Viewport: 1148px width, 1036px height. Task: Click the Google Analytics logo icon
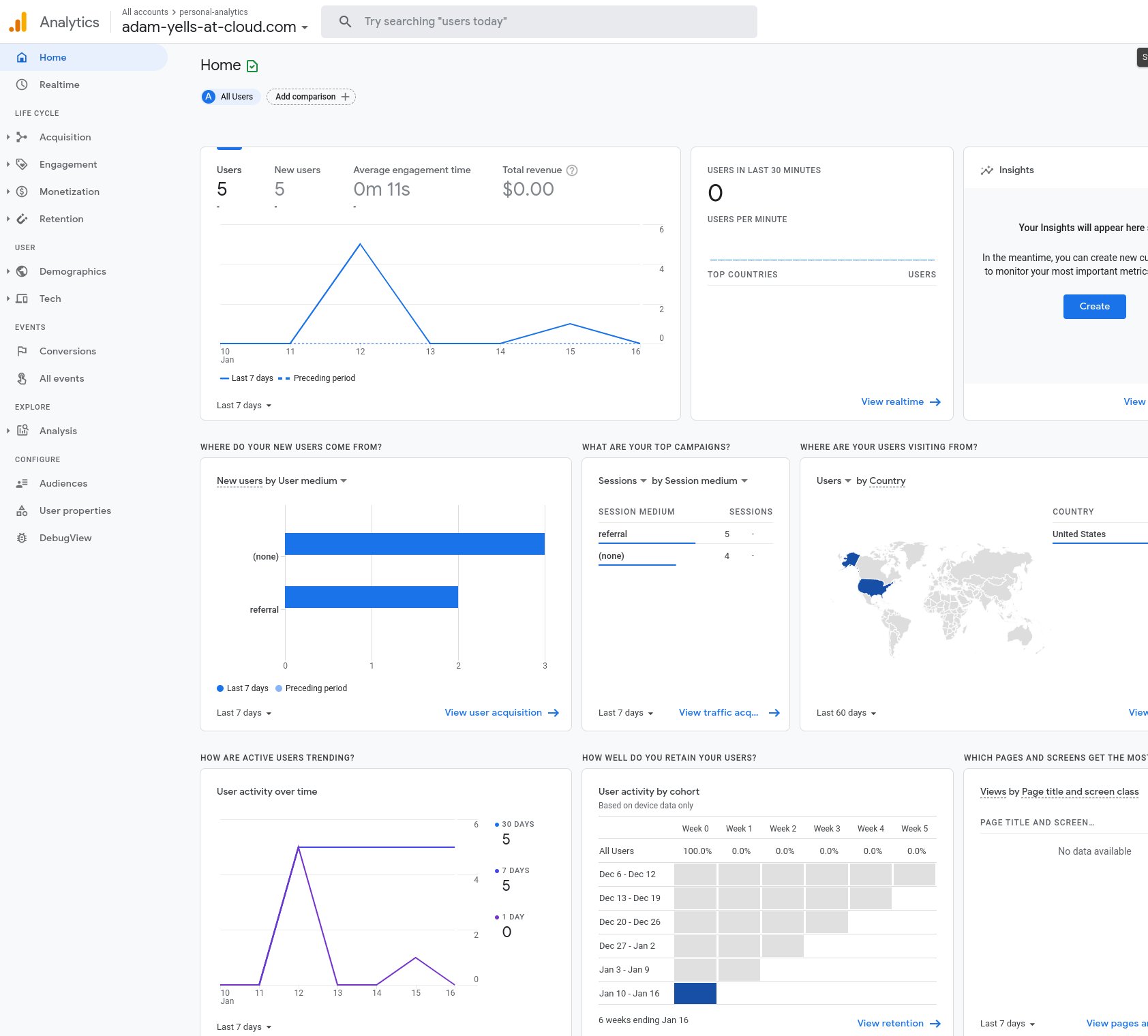coord(18,22)
